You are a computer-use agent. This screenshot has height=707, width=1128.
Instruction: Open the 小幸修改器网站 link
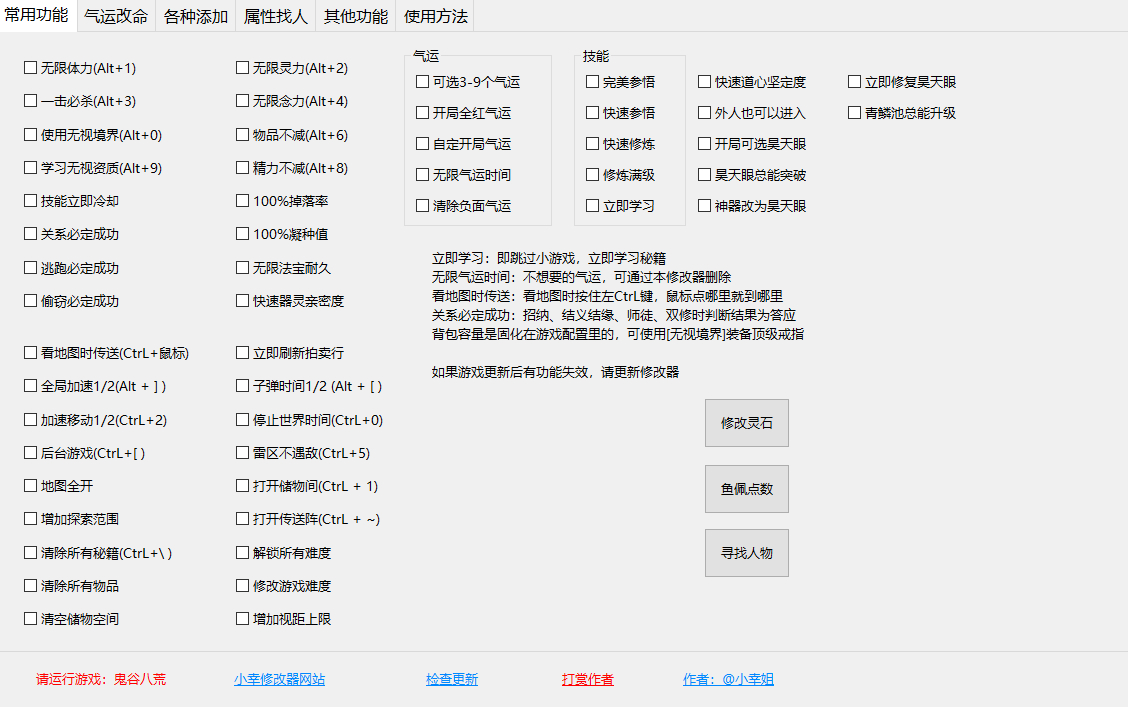point(276,678)
